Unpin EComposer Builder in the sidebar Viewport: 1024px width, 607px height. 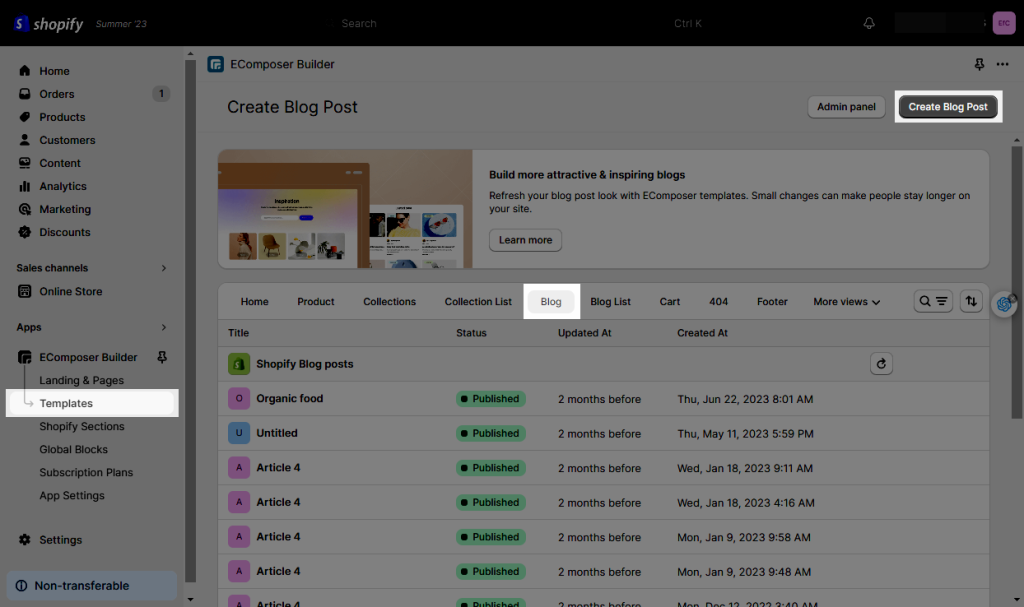coord(162,357)
